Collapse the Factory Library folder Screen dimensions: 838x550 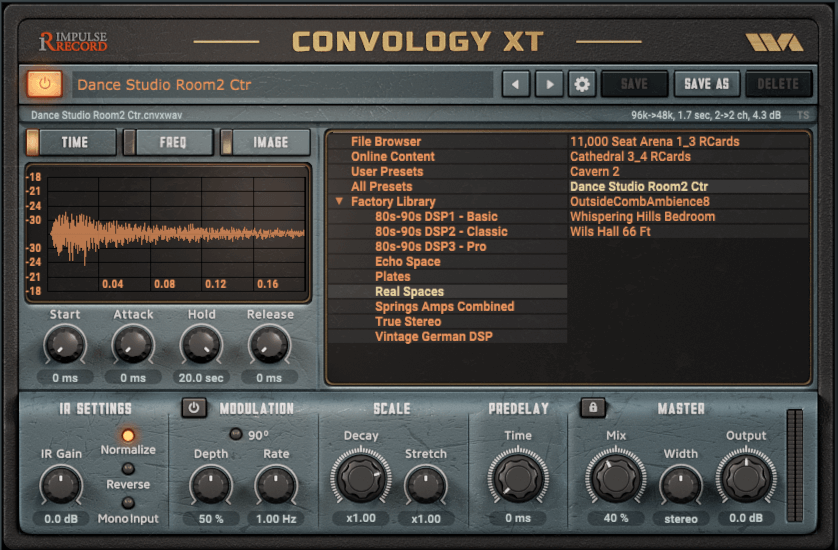(341, 202)
